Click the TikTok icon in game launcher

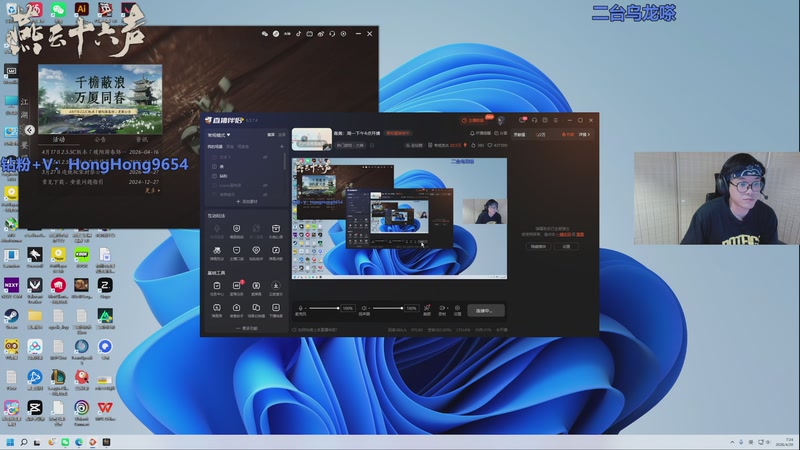(x=299, y=34)
